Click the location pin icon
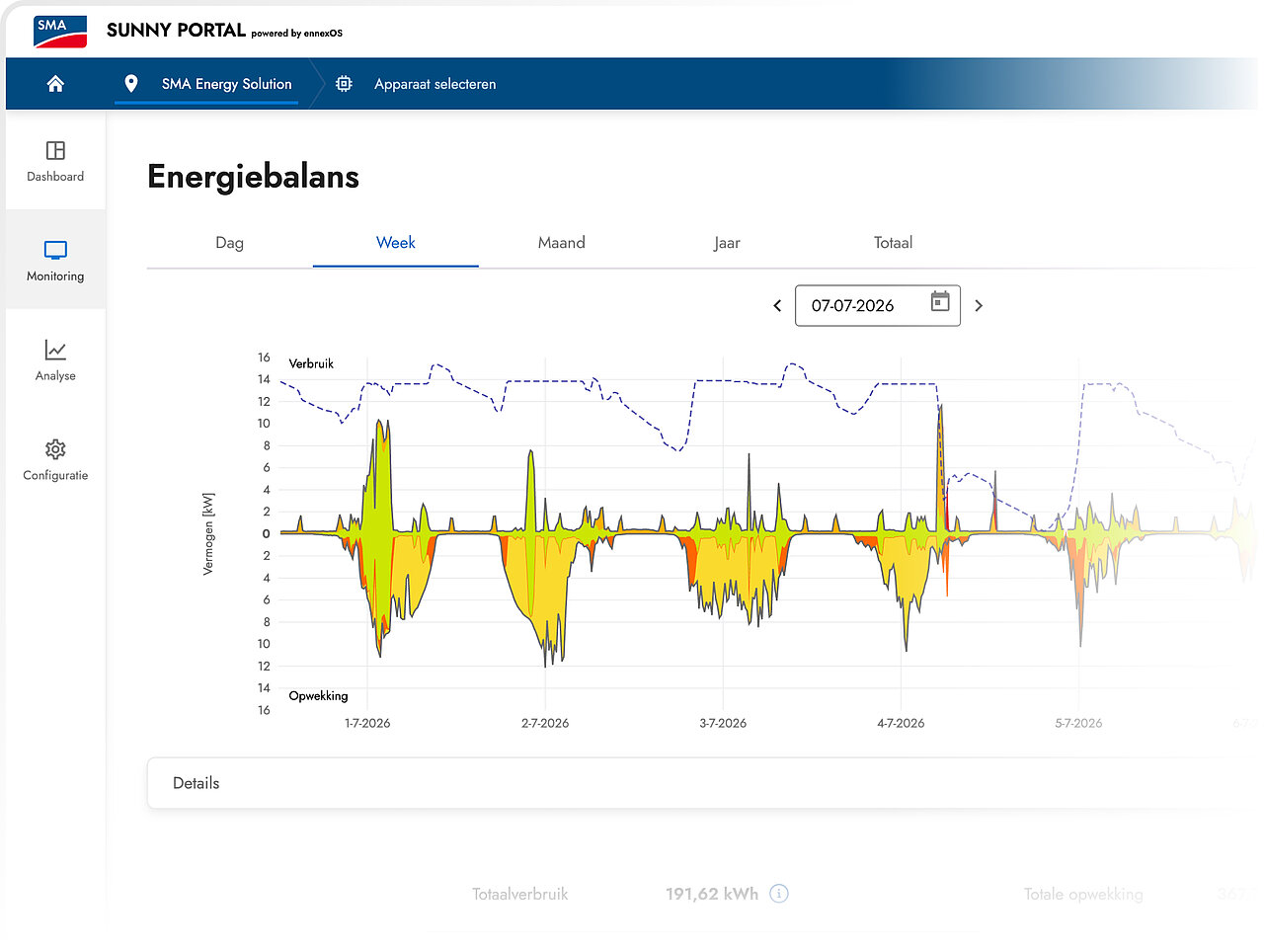Image resolution: width=1264 pixels, height=952 pixels. 131,84
